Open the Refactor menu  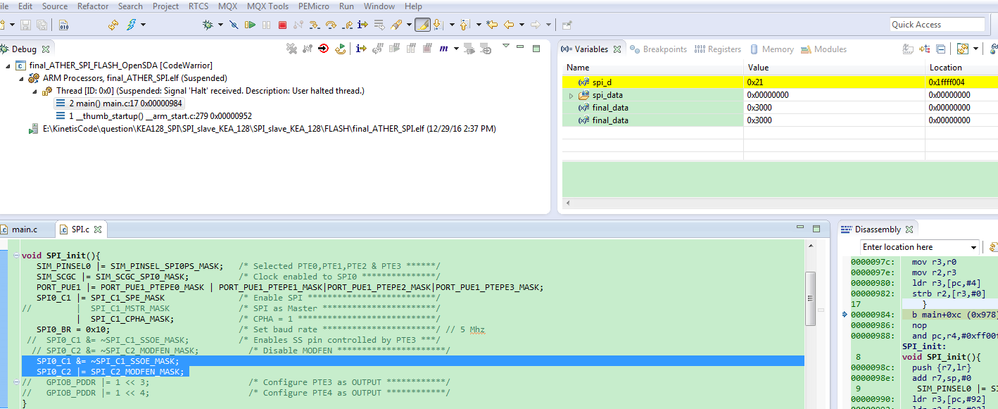click(93, 6)
